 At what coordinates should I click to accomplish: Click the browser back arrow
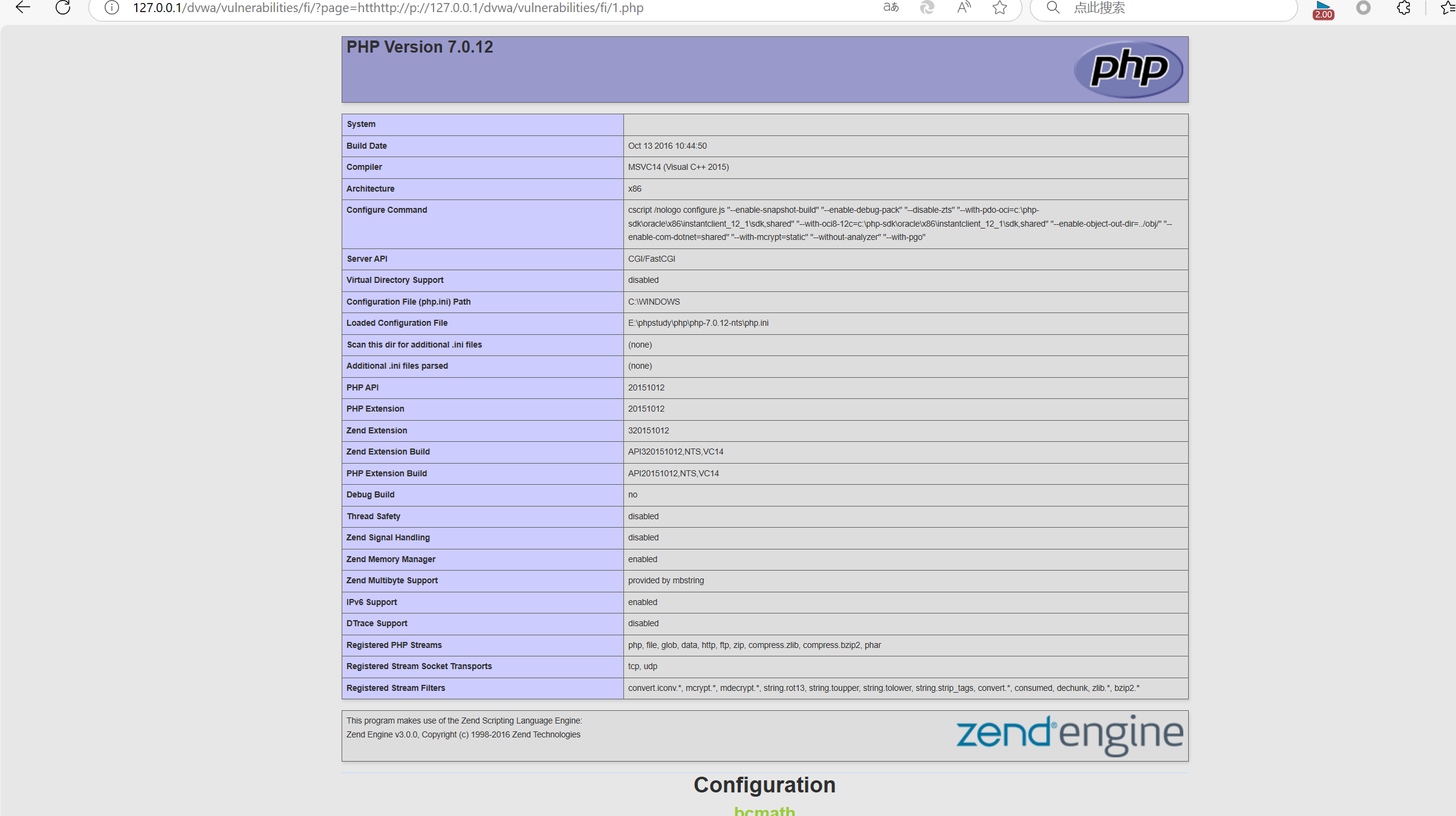(x=23, y=8)
